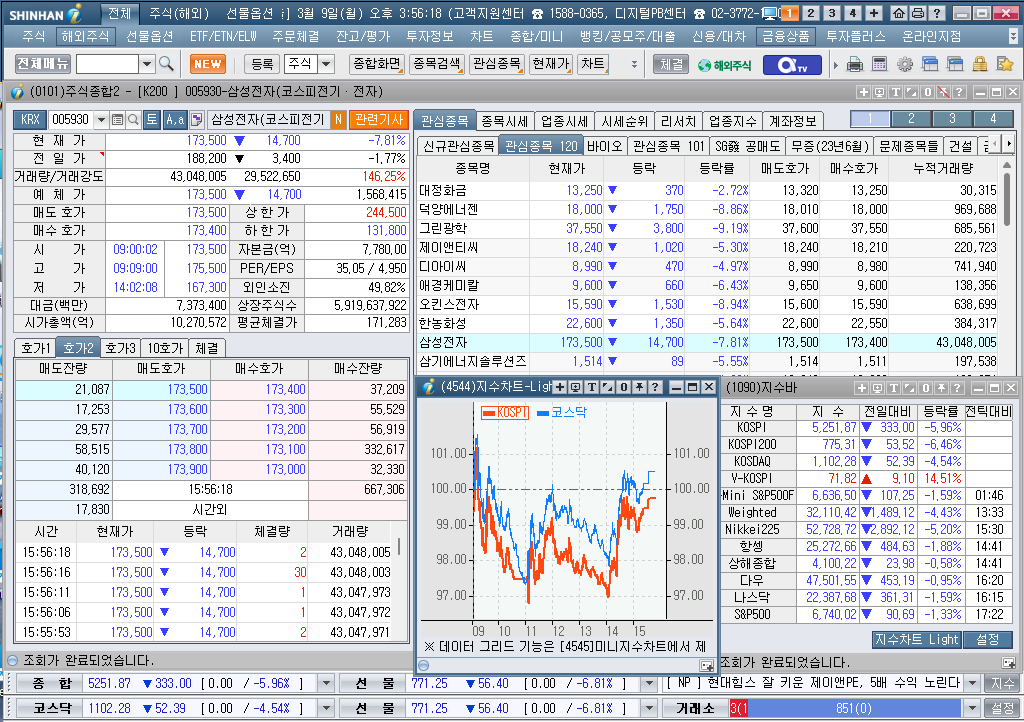
Task: Click the orange N badge beside 삼성전자
Action: [x=338, y=119]
